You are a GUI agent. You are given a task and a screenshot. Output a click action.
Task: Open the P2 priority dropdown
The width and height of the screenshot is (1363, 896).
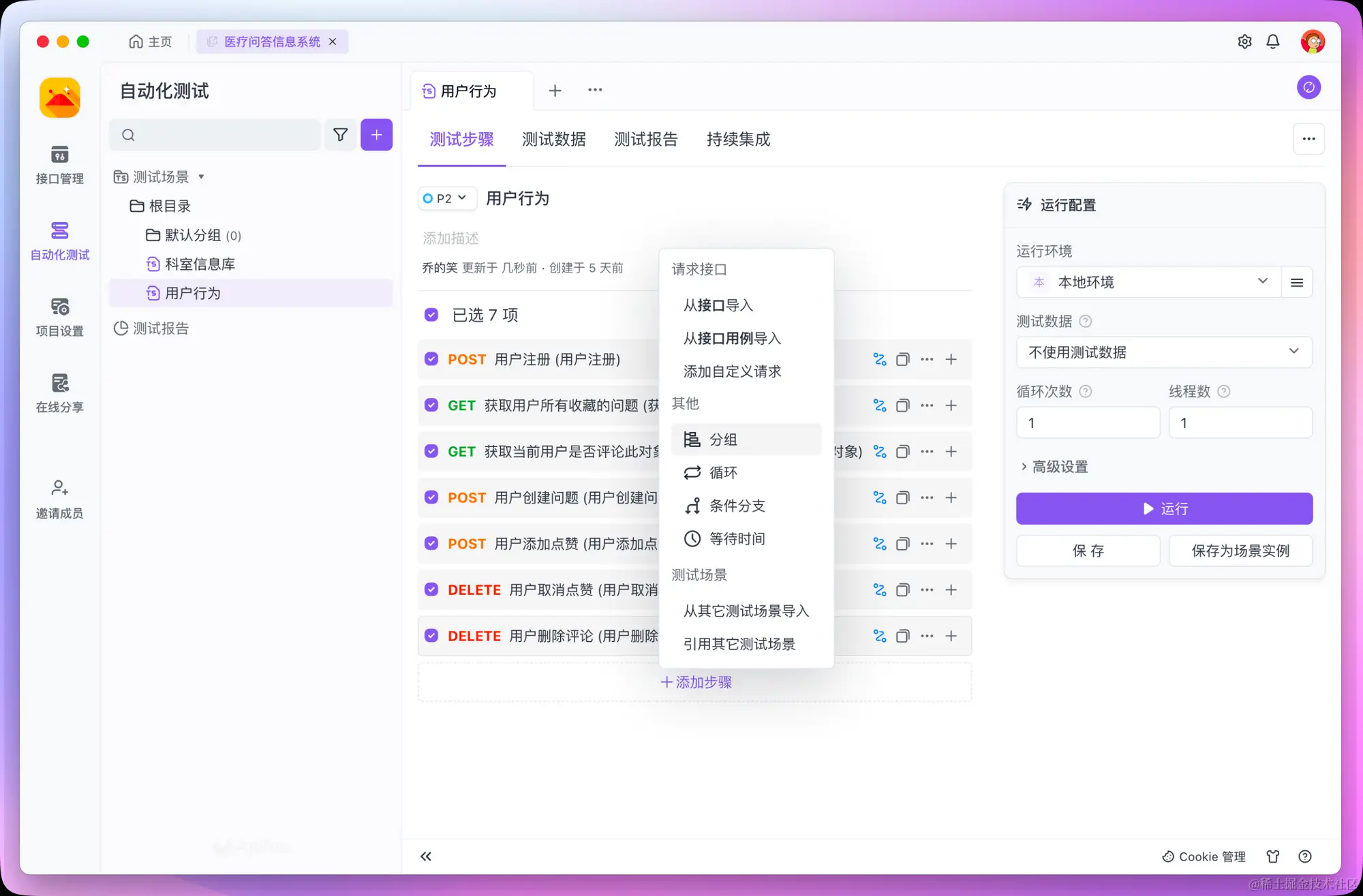pos(446,198)
